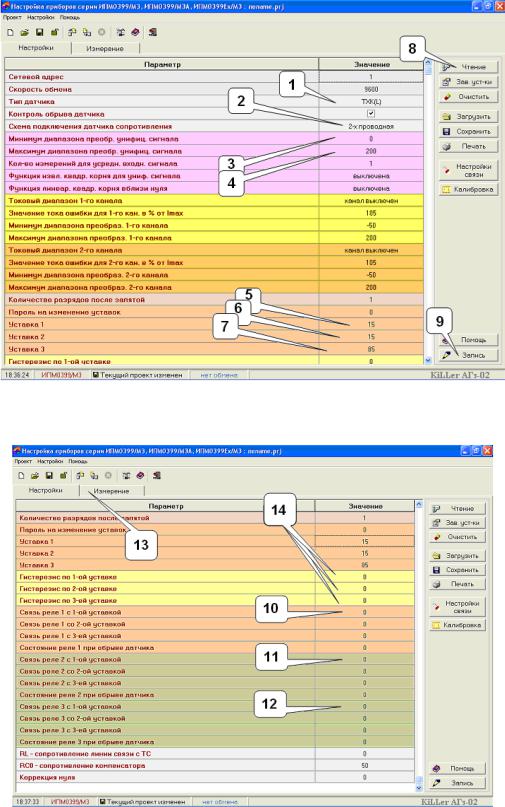The width and height of the screenshot is (505, 807).
Task: Click the Очистить button in the bottom window
Action: [x=458, y=537]
